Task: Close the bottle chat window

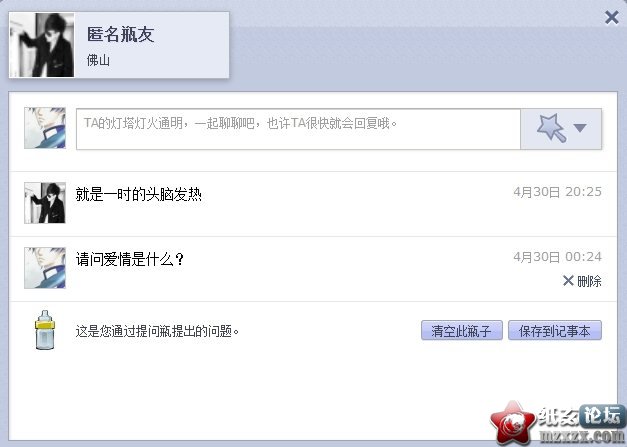Action: point(612,18)
